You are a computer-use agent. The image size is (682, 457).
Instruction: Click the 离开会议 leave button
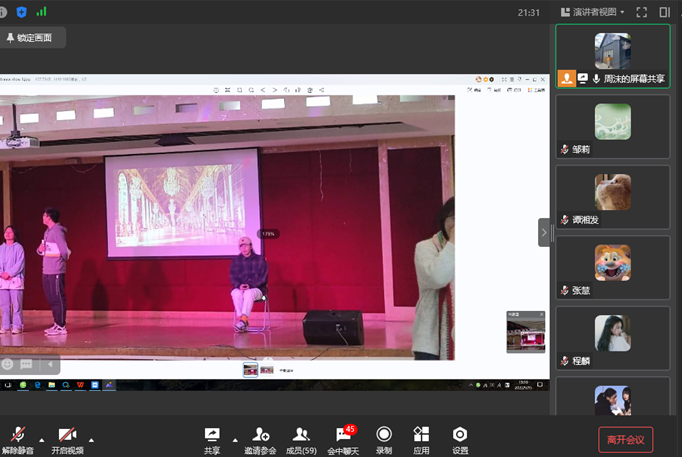(x=625, y=439)
